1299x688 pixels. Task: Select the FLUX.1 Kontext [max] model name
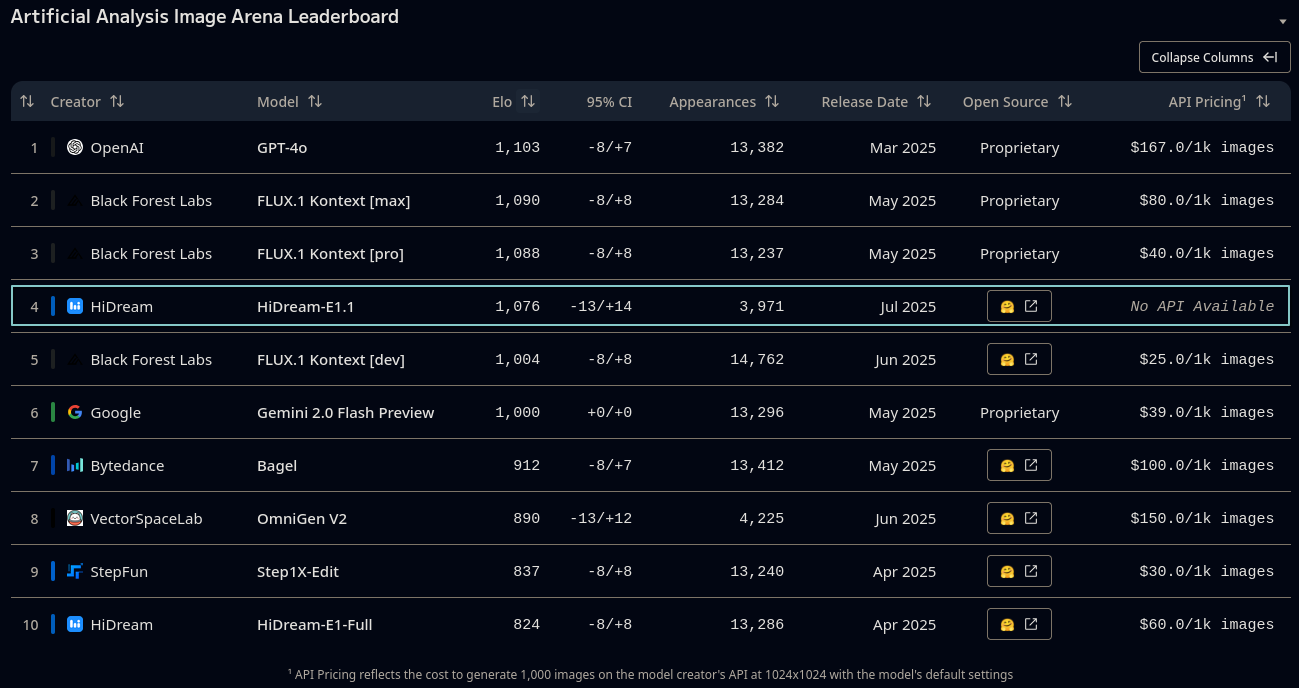click(333, 201)
